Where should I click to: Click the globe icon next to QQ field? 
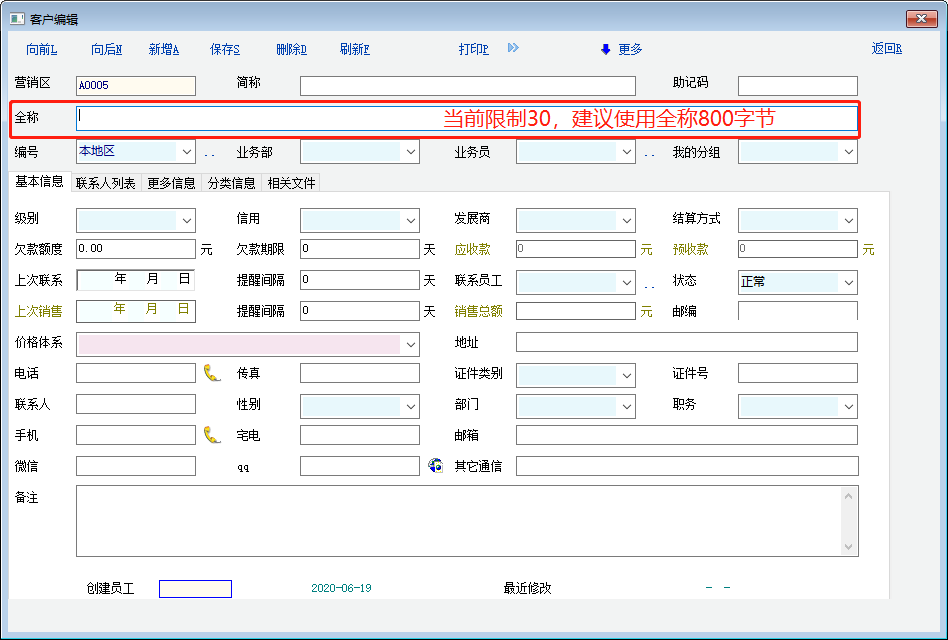[x=435, y=465]
